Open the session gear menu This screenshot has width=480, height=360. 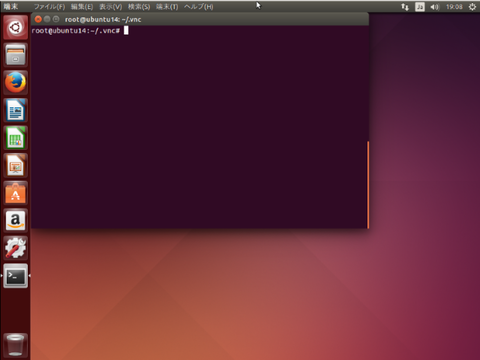coord(472,7)
